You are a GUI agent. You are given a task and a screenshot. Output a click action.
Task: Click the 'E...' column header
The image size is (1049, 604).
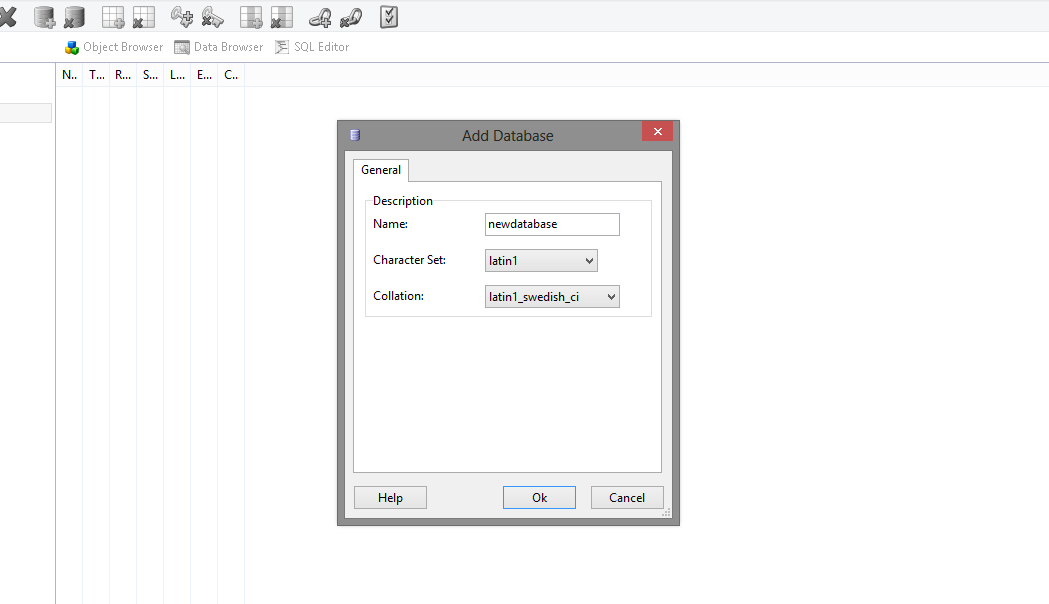(x=204, y=75)
